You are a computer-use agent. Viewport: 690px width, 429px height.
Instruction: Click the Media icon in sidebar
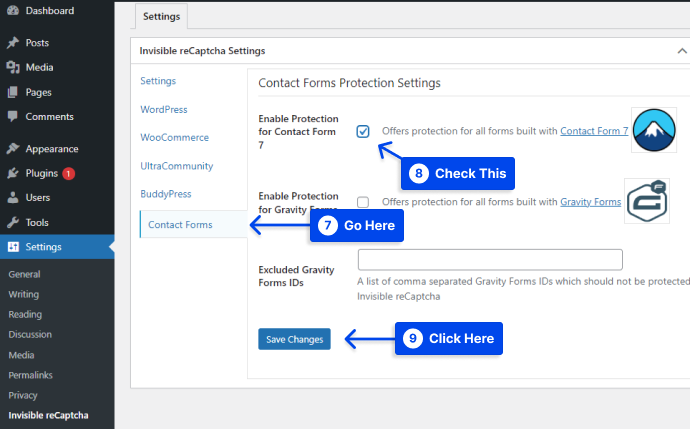[x=13, y=67]
